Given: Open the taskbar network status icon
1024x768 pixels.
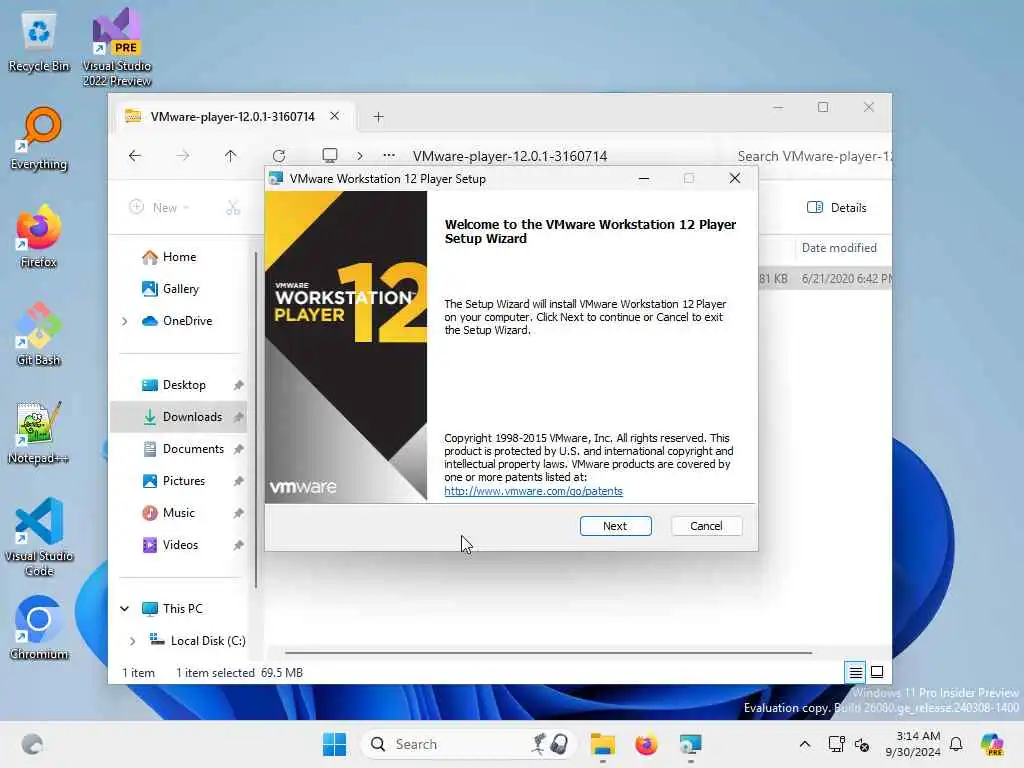Looking at the screenshot, I should click(836, 744).
